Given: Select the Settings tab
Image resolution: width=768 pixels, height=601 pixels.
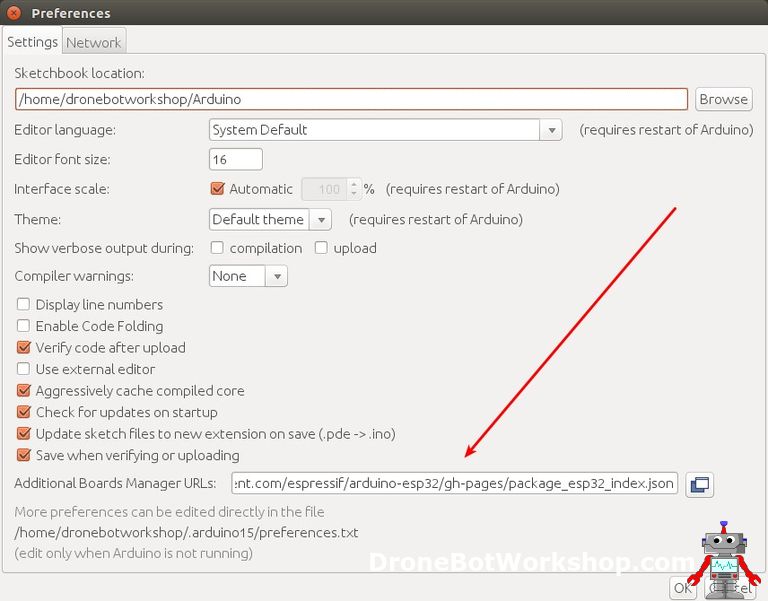Looking at the screenshot, I should click(32, 42).
